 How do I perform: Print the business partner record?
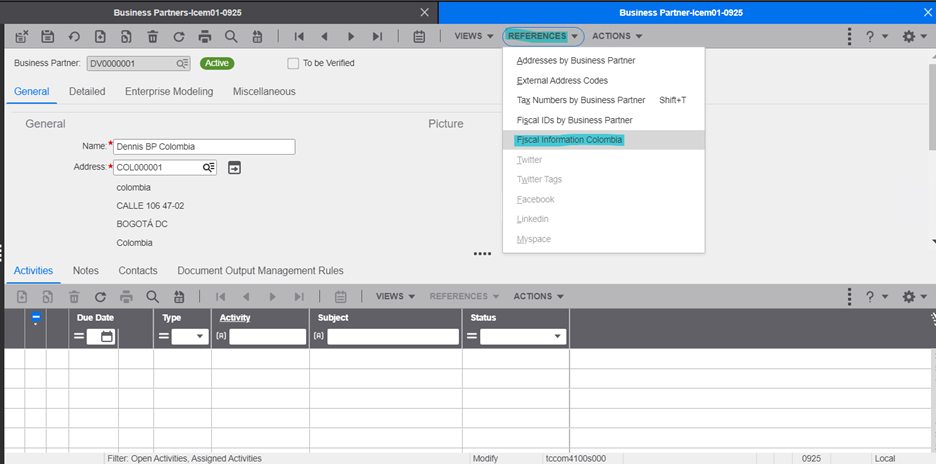click(x=205, y=36)
